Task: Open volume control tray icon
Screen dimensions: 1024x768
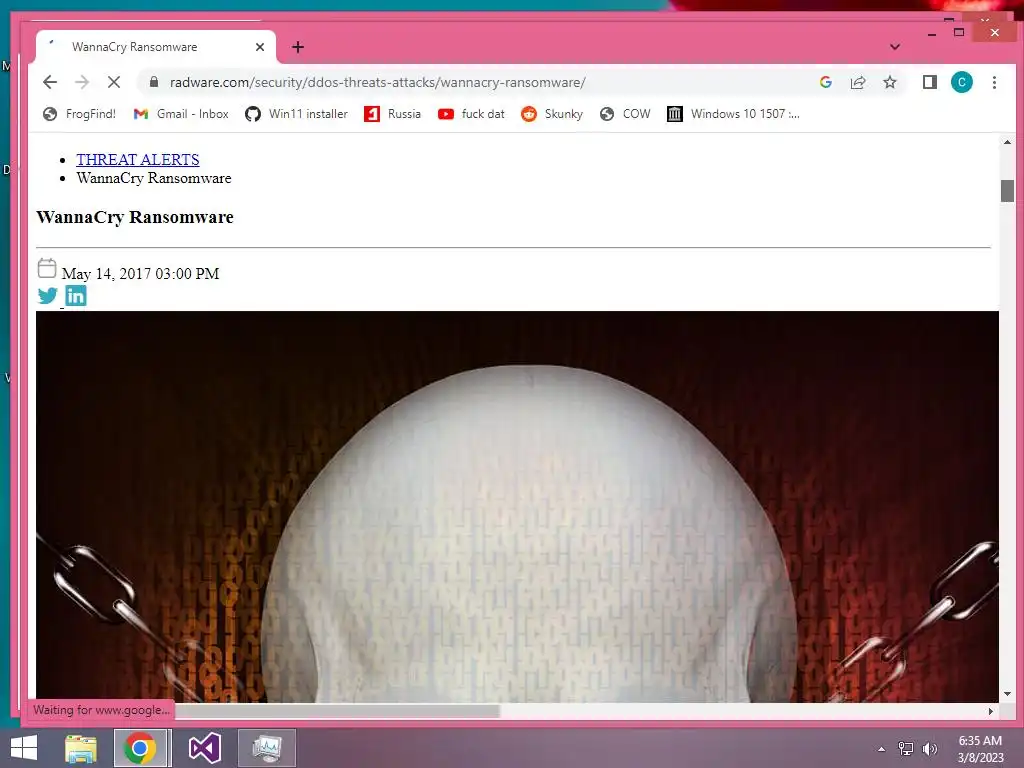Action: [929, 749]
